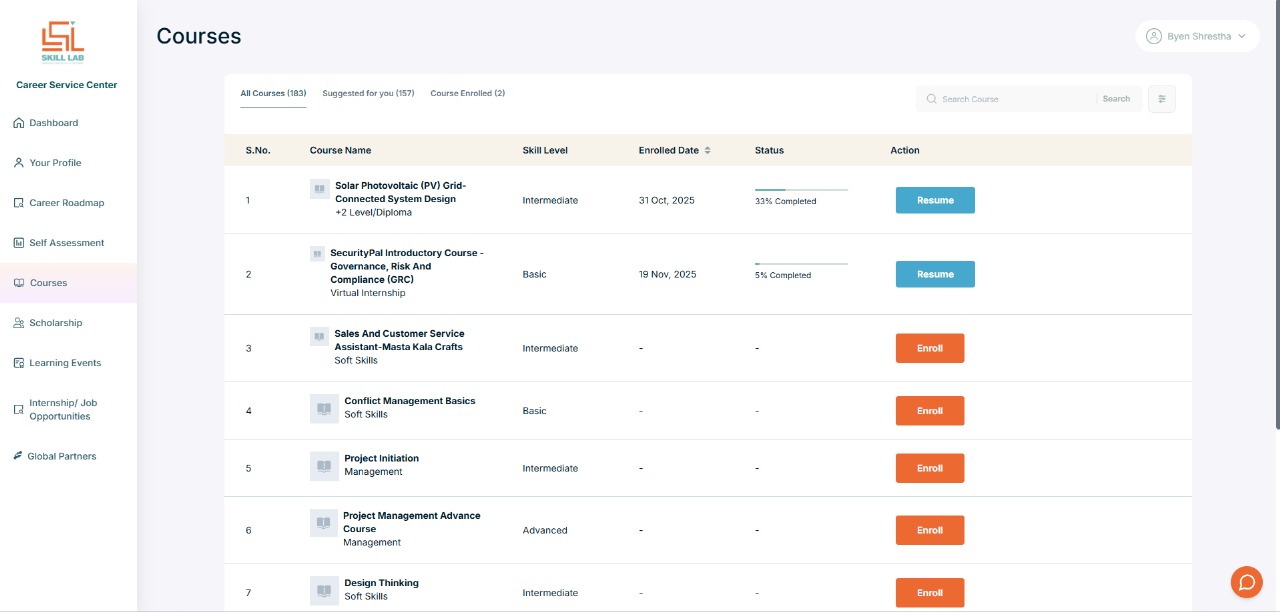Open the chat support bubble

[1246, 581]
